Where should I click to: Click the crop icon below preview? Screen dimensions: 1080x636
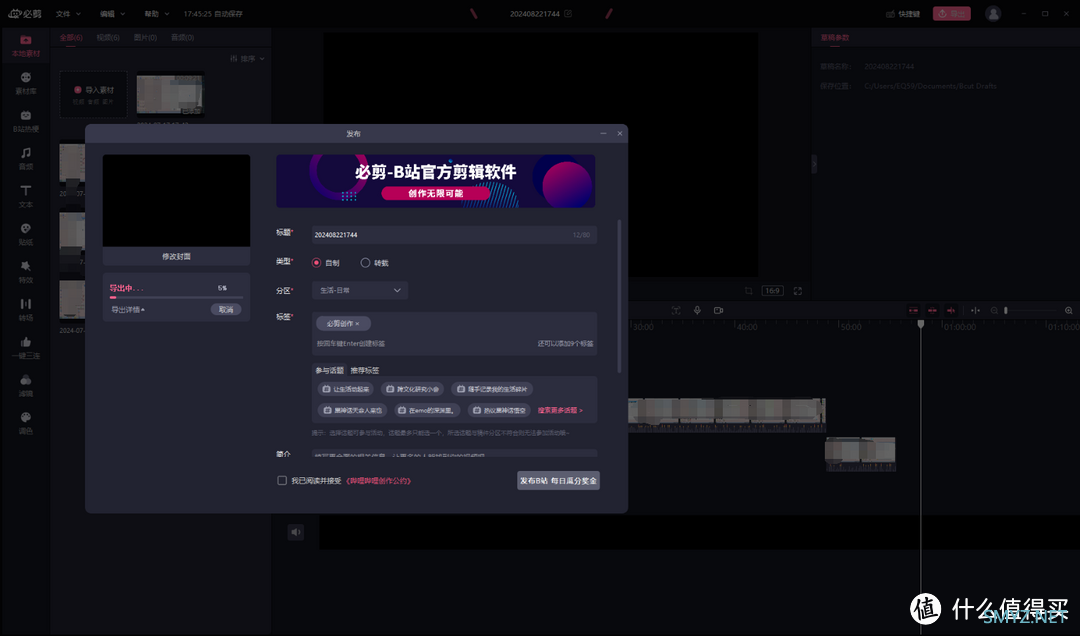click(749, 291)
